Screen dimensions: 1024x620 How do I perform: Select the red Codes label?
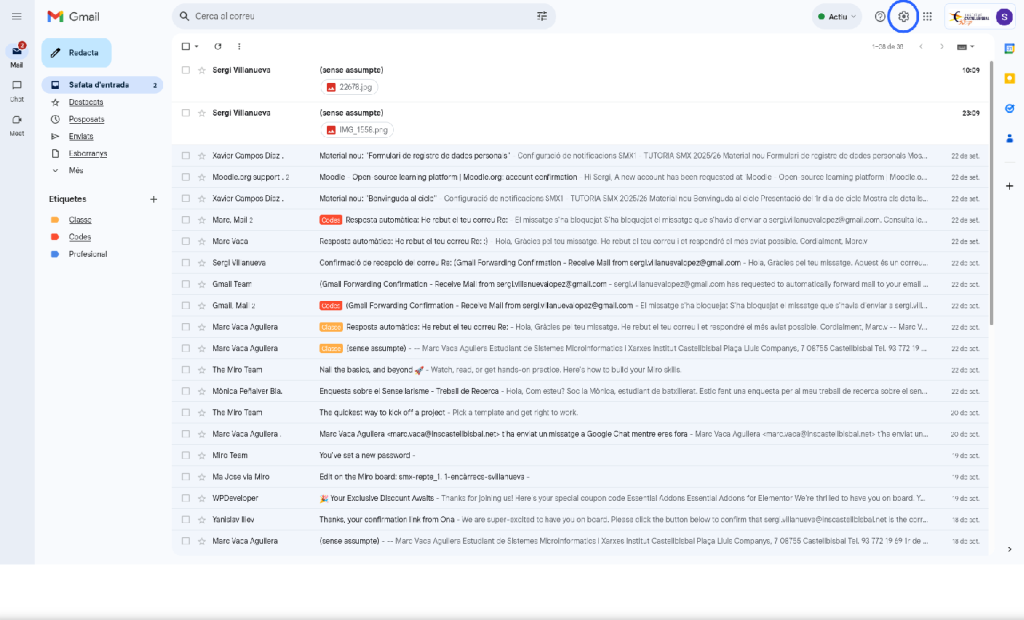point(79,237)
